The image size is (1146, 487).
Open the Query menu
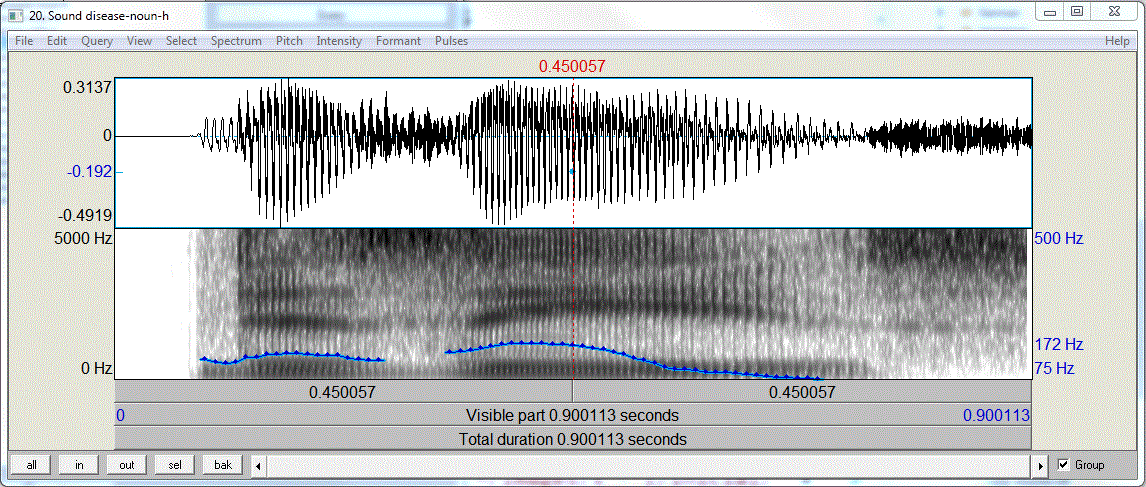(x=97, y=41)
